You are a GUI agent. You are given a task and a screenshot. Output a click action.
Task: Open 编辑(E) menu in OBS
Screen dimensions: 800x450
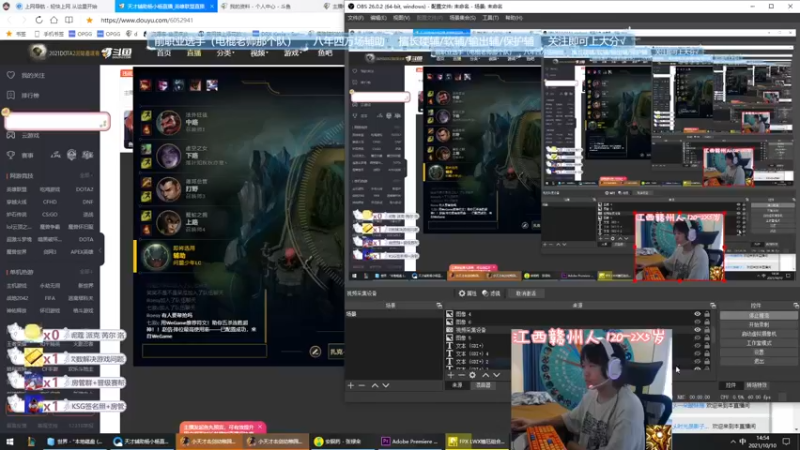click(378, 18)
